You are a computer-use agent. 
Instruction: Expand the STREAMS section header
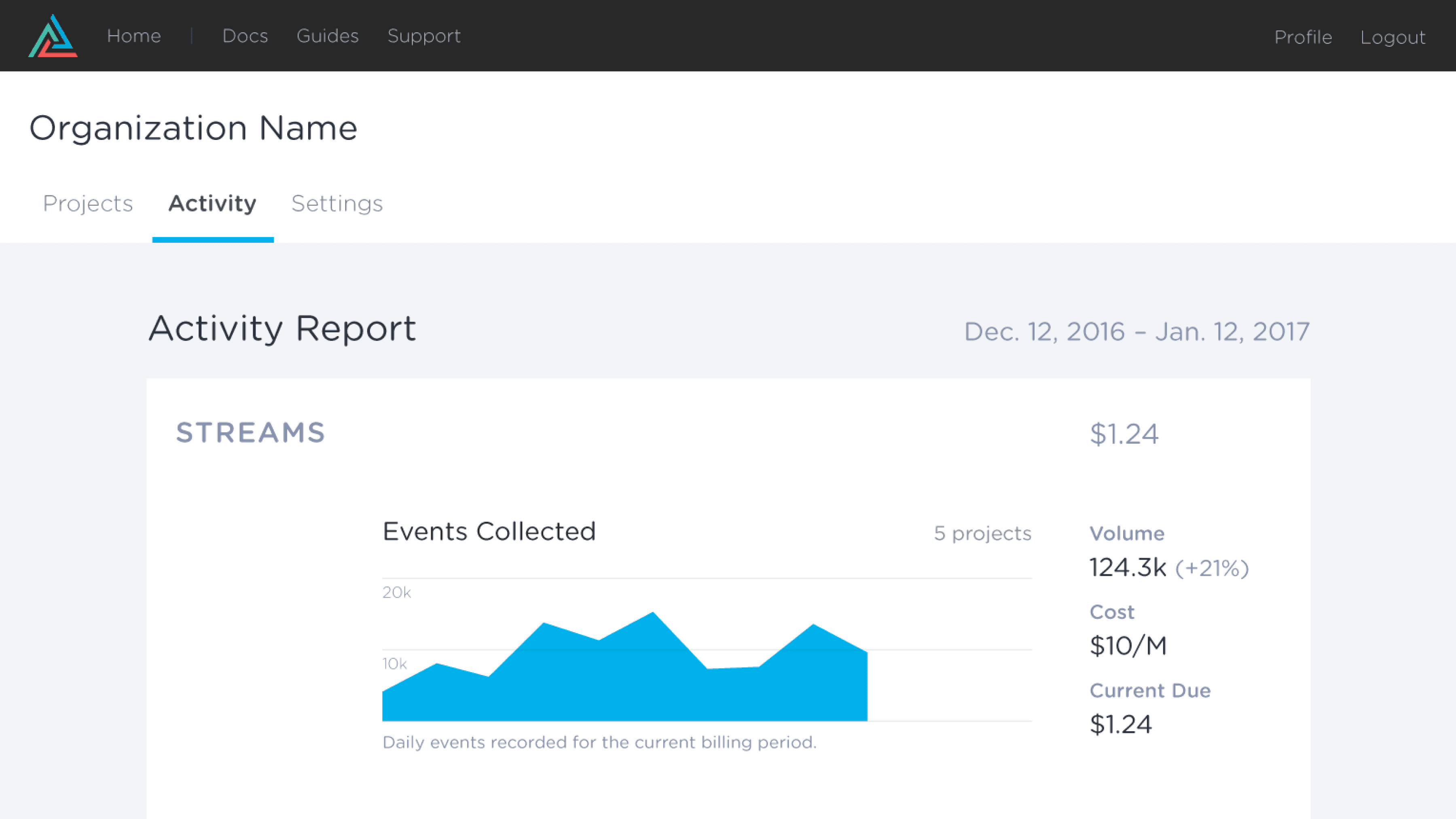coord(250,433)
